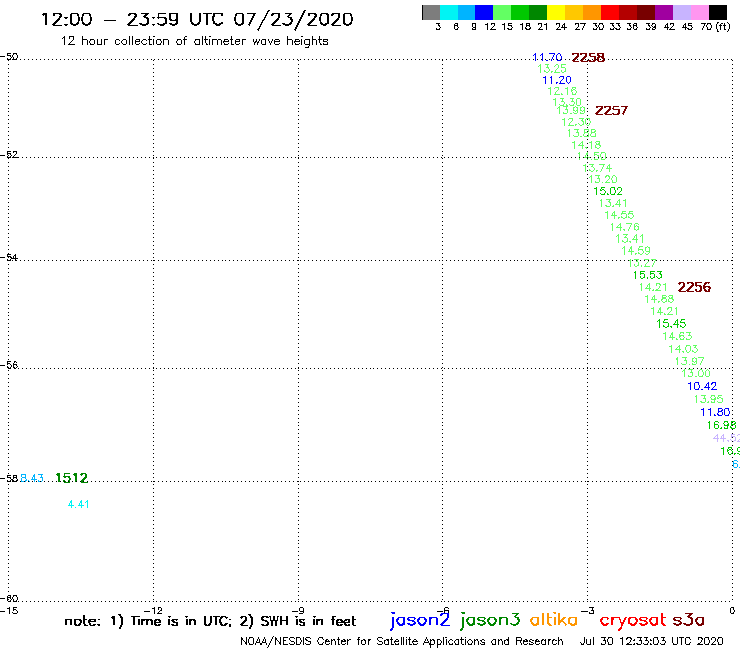Select the blue '10.42' wave height value
This screenshot has height=650, width=740.
point(702,386)
